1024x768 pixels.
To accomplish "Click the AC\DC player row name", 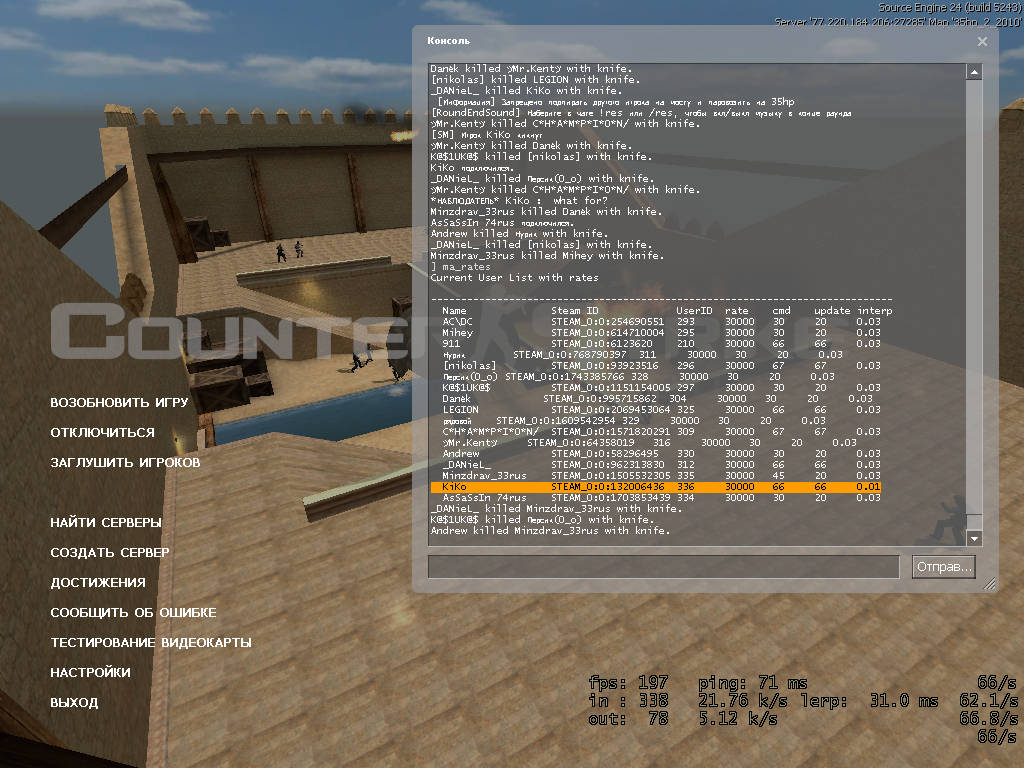I will pyautogui.click(x=457, y=321).
